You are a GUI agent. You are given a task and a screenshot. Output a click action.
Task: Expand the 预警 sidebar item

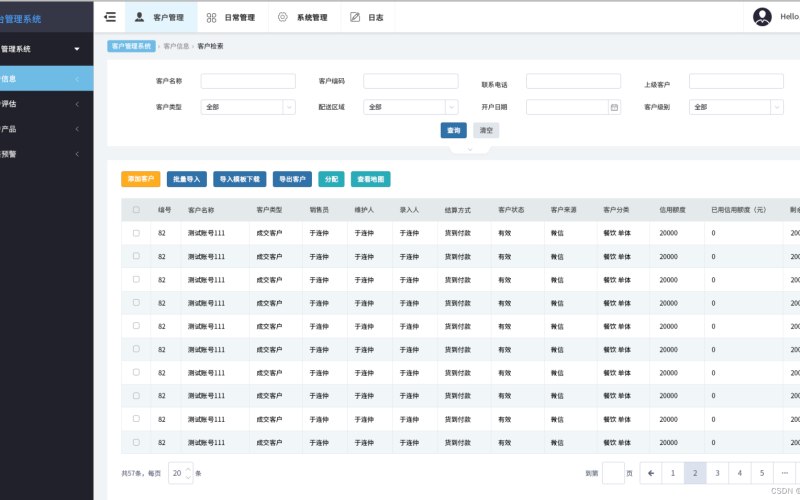click(46, 154)
